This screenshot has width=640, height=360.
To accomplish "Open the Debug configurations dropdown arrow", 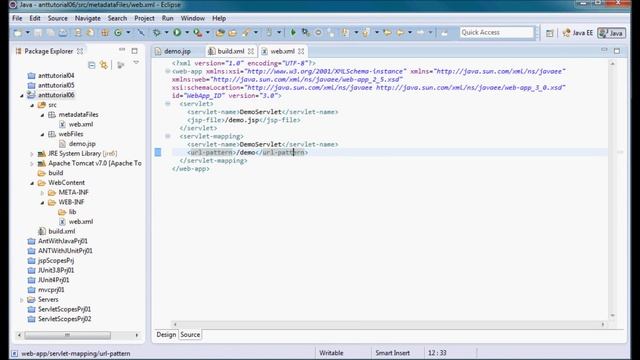I will (166, 33).
